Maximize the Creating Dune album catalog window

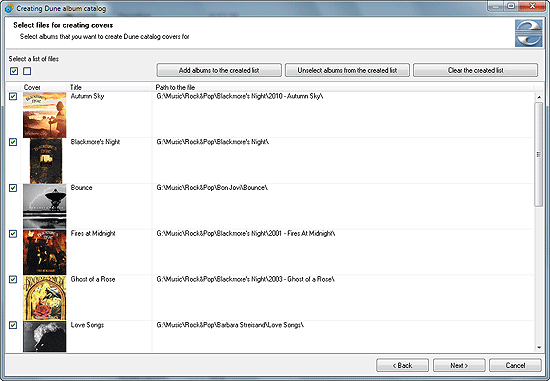(511, 6)
